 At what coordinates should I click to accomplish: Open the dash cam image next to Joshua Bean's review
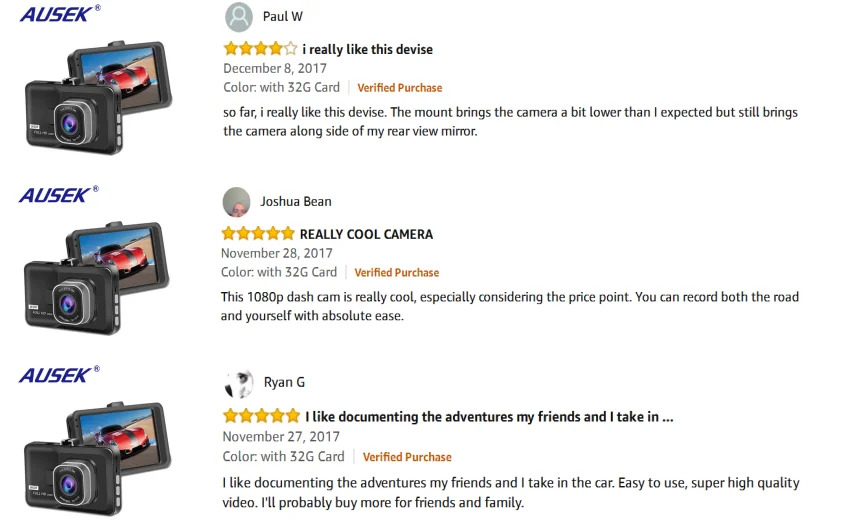click(96, 277)
